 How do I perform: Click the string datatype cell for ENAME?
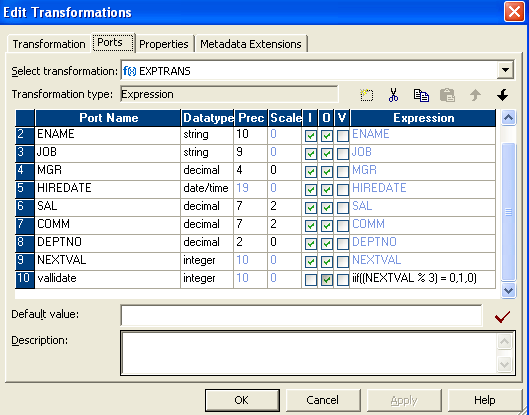207,135
